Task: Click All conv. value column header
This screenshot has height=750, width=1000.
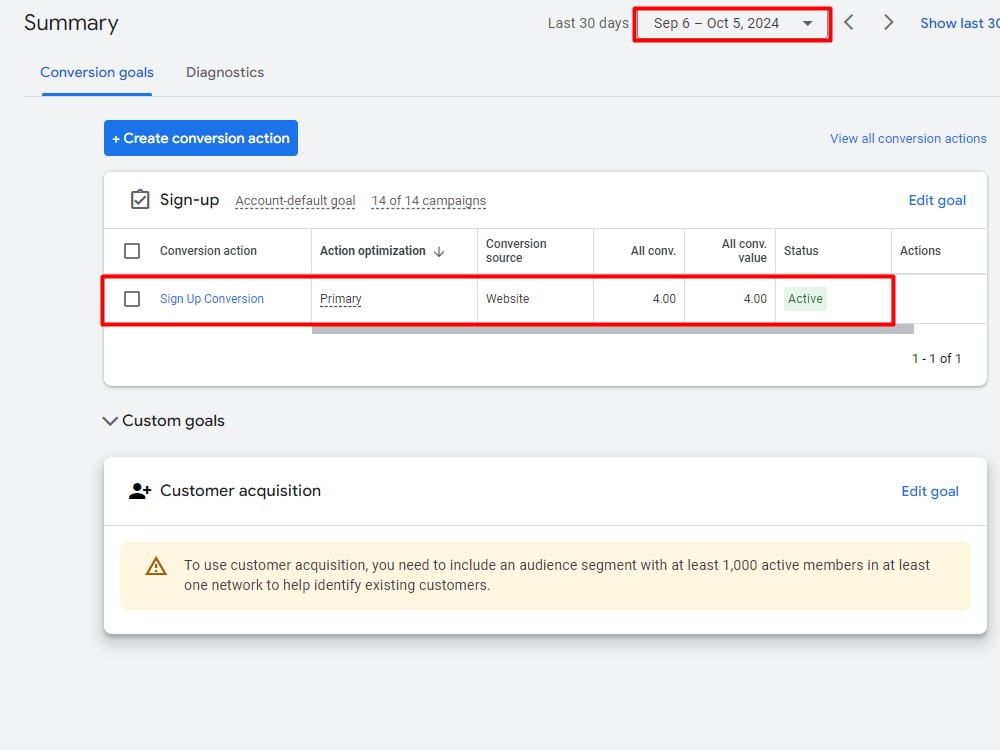Action: click(744, 251)
